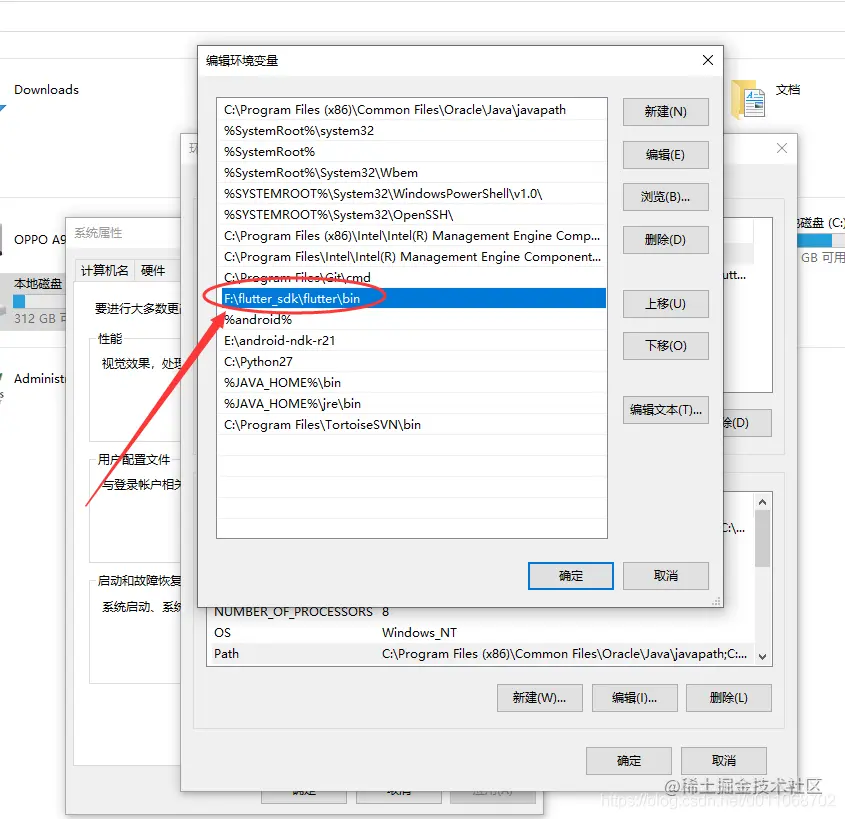Viewport: 845px width, 819px height.
Task: Select the %android% entry
Action: [x=412, y=320]
